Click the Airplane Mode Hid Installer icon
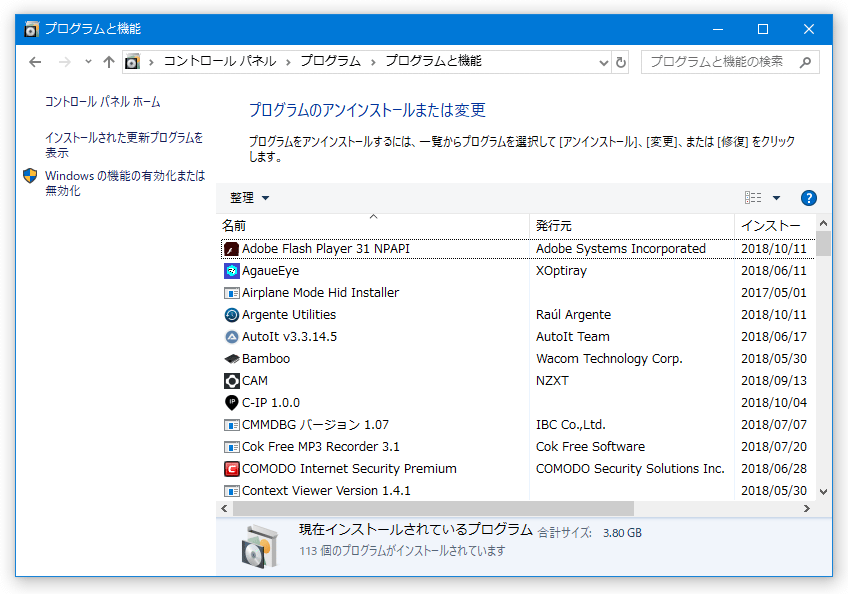 [x=231, y=293]
